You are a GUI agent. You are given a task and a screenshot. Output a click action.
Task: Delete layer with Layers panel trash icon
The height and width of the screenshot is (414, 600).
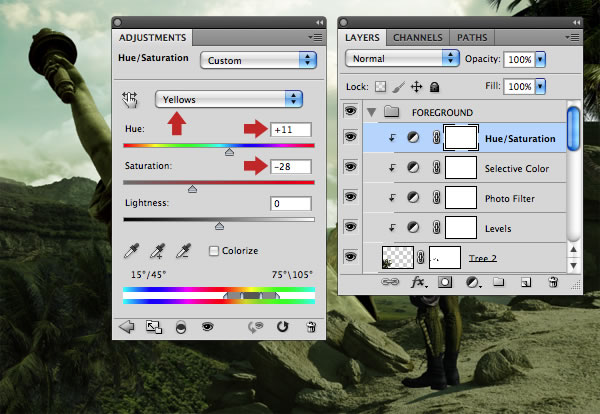pos(553,283)
